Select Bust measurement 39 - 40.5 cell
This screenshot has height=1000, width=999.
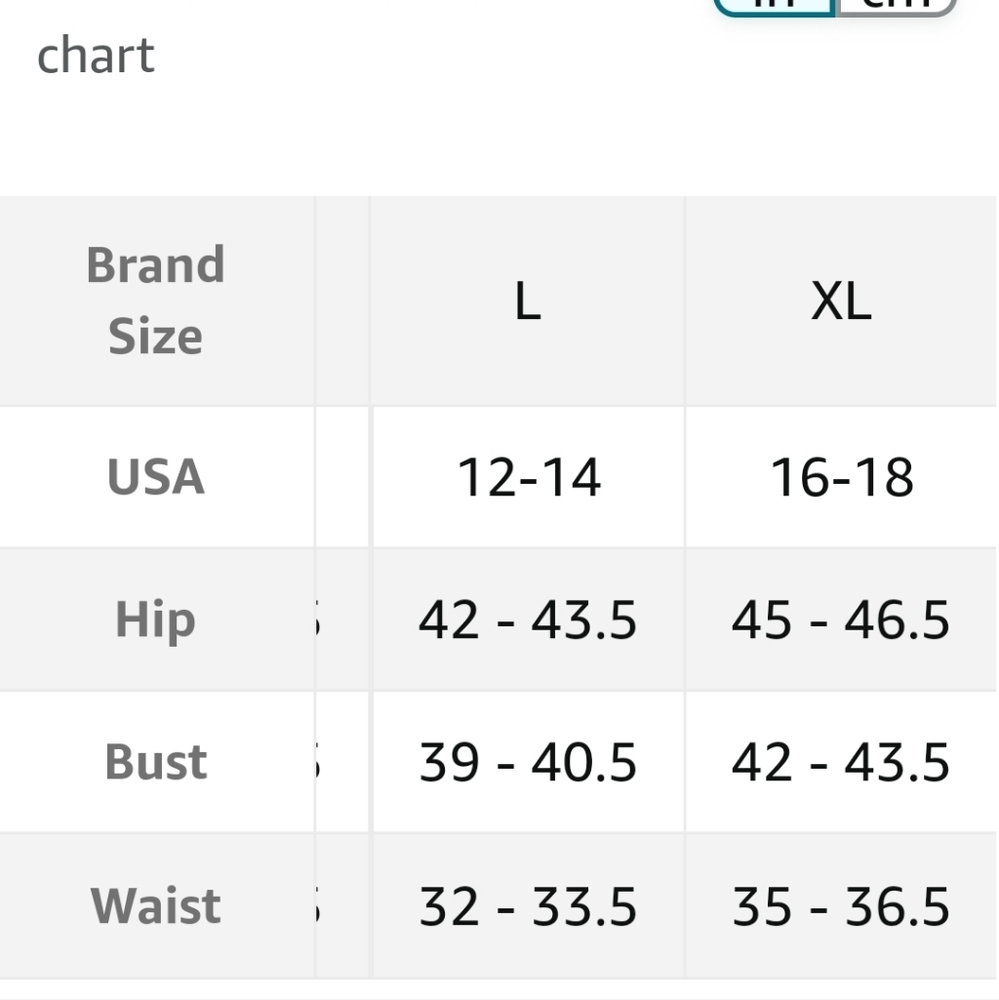[528, 761]
